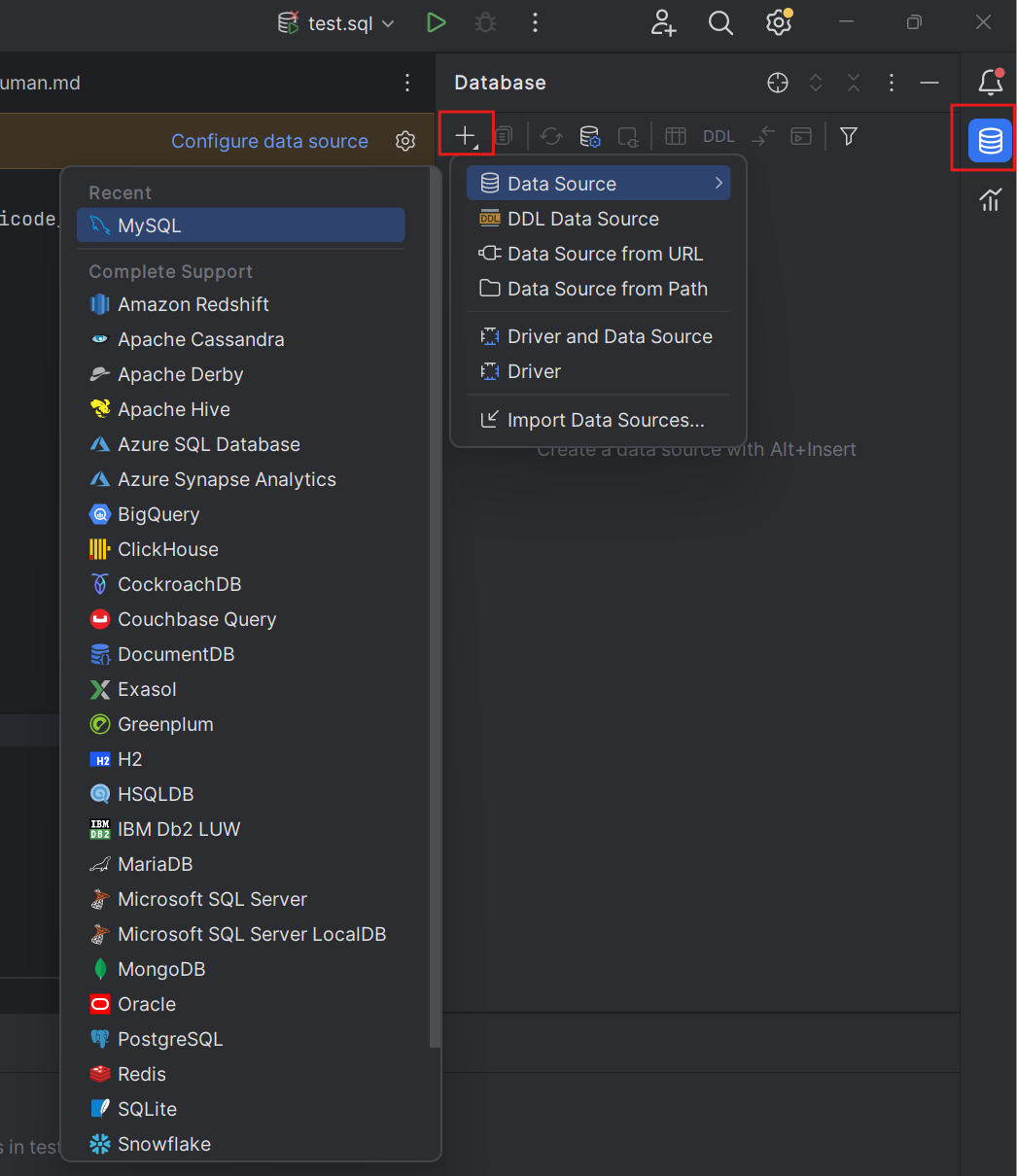Open the Notifications bell icon
The image size is (1017, 1176).
(991, 82)
